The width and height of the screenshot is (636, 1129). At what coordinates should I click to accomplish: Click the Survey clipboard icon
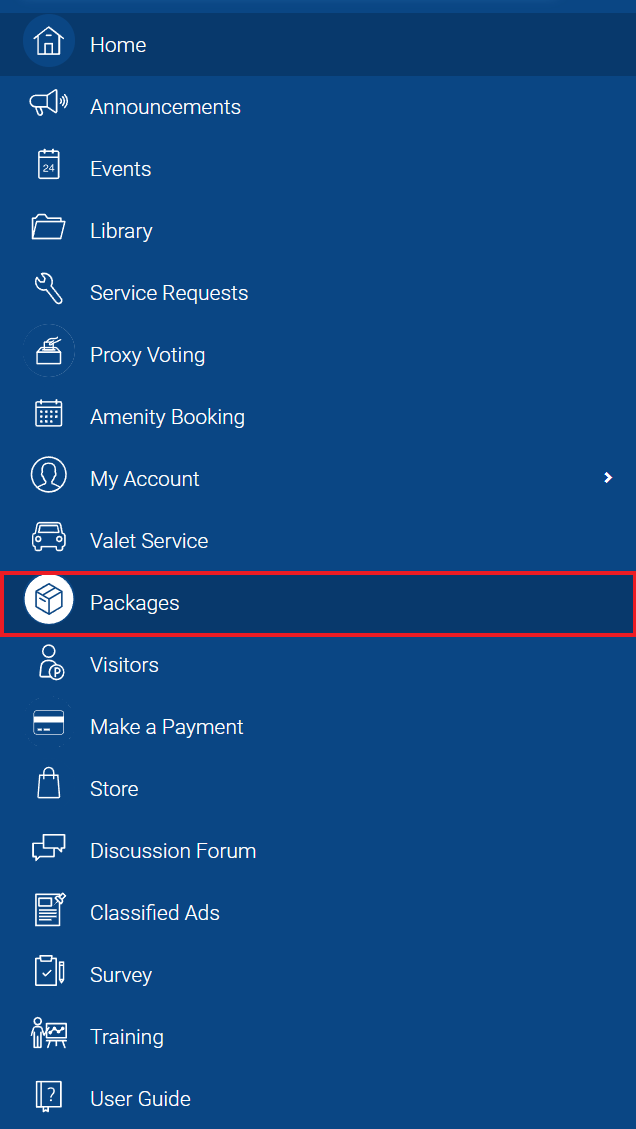[x=49, y=971]
